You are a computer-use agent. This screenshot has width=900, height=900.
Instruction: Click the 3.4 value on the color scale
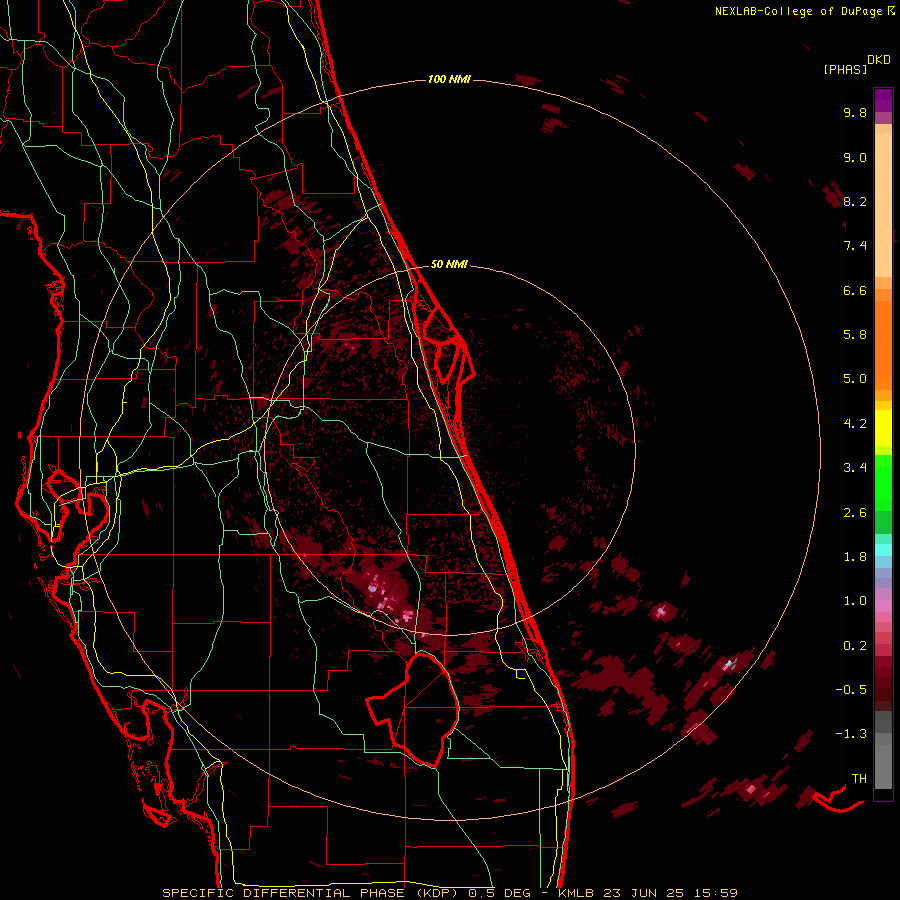click(855, 468)
